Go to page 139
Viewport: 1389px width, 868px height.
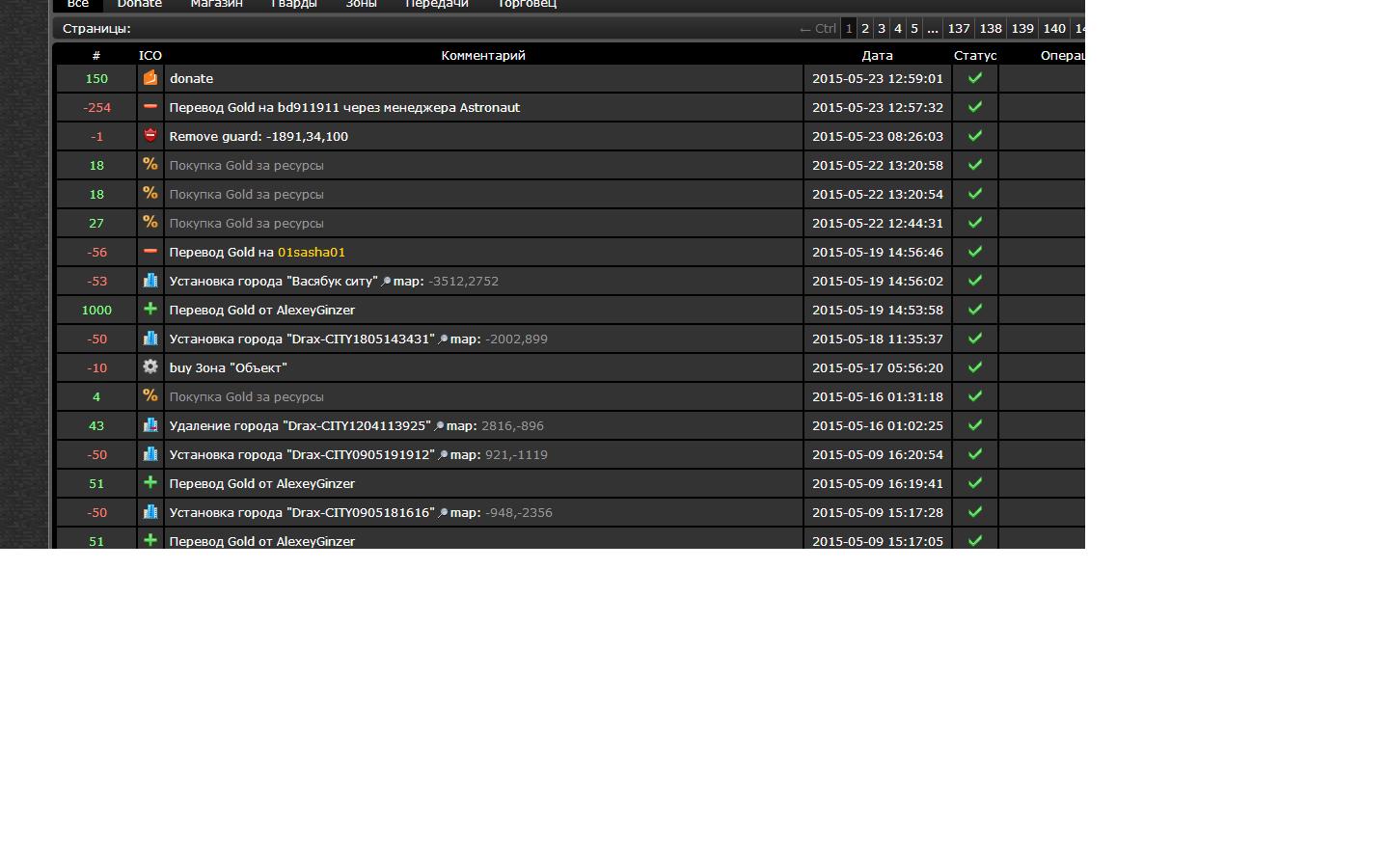tap(1022, 29)
